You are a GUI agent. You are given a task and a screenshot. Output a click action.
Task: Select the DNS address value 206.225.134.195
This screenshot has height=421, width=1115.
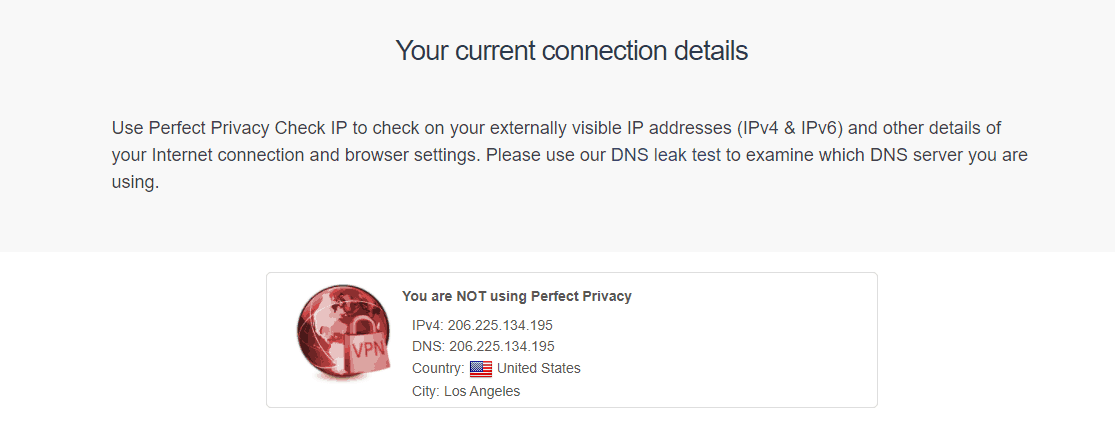click(x=502, y=346)
